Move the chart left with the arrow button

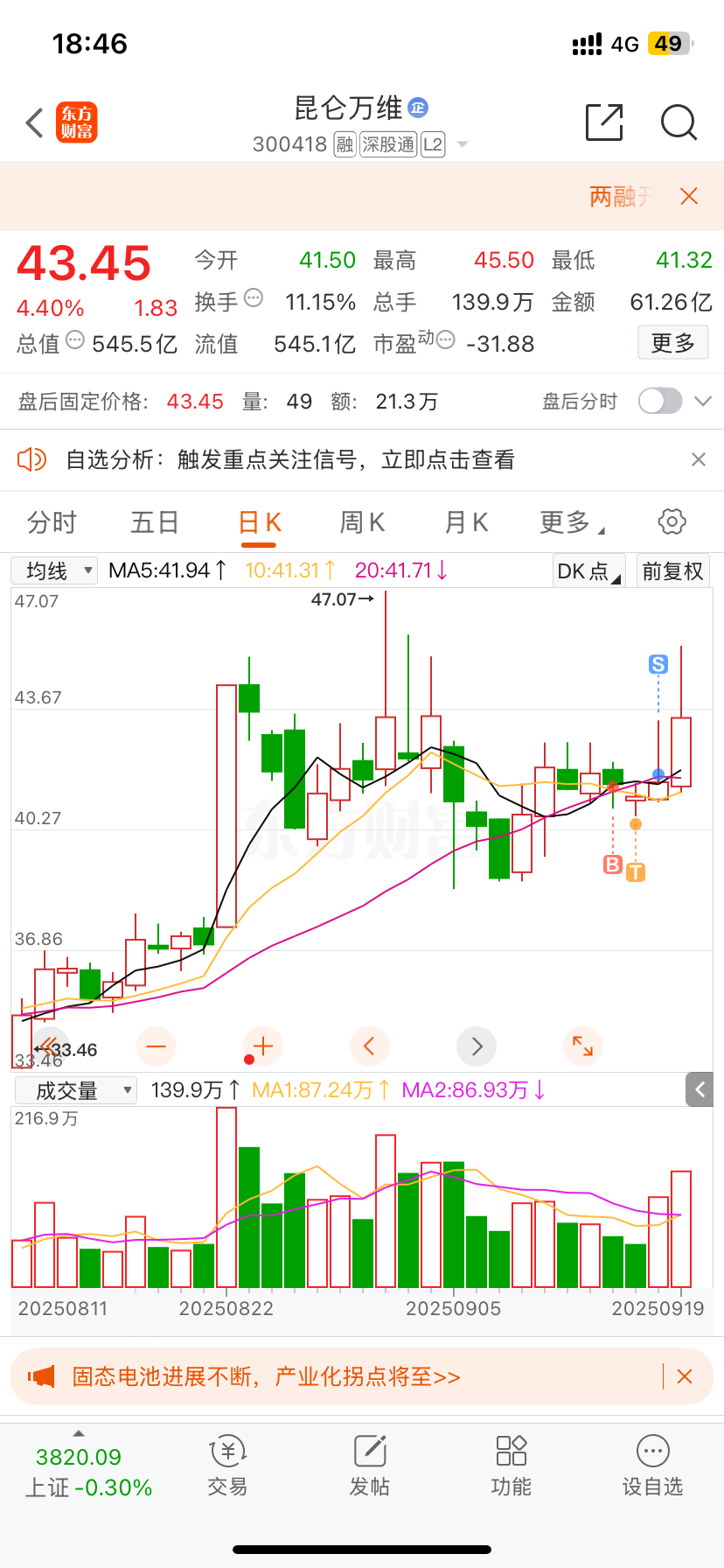369,1046
